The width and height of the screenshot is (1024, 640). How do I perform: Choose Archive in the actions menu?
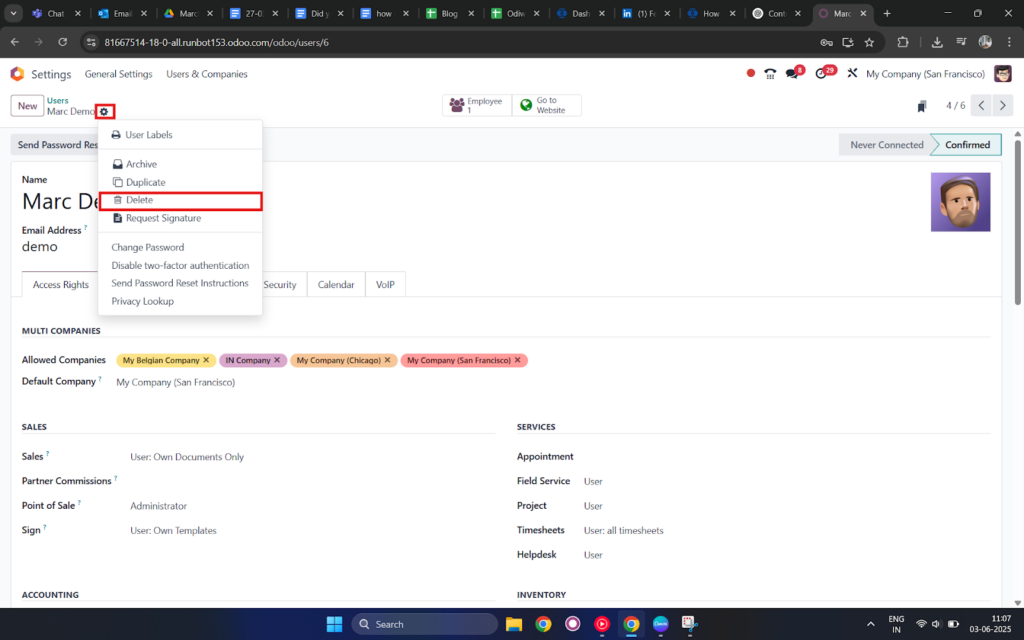(180, 164)
